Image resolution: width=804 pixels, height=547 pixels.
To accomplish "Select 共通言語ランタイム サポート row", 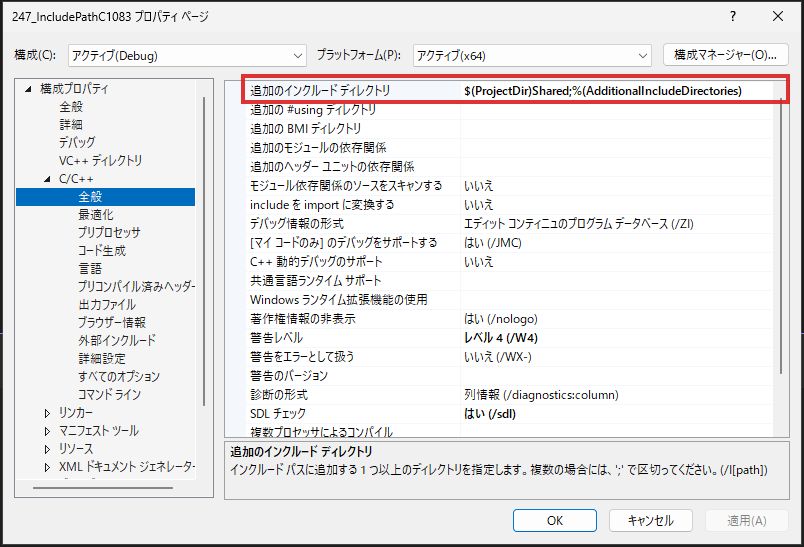I will point(509,280).
